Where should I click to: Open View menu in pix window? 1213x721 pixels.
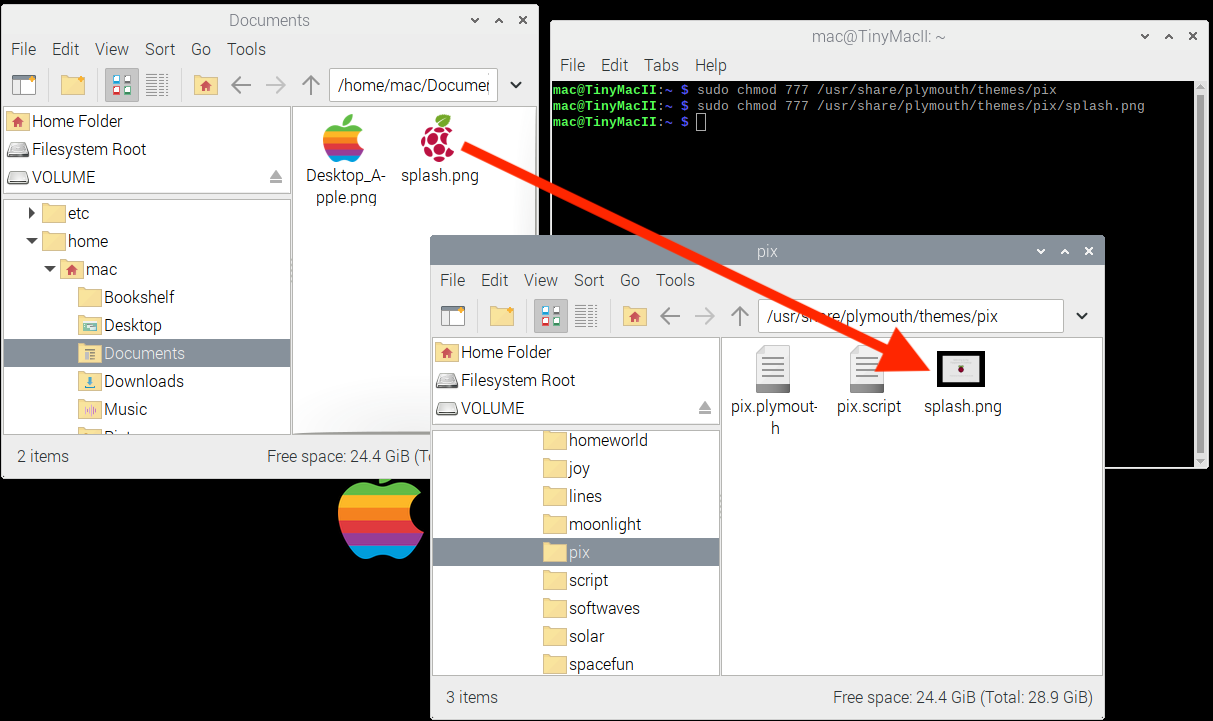(x=541, y=280)
